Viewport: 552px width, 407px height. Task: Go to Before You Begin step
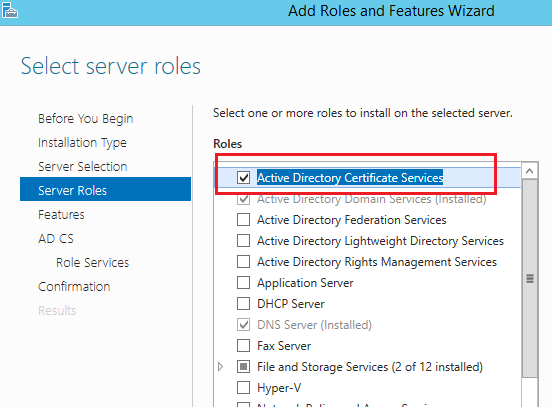point(86,119)
